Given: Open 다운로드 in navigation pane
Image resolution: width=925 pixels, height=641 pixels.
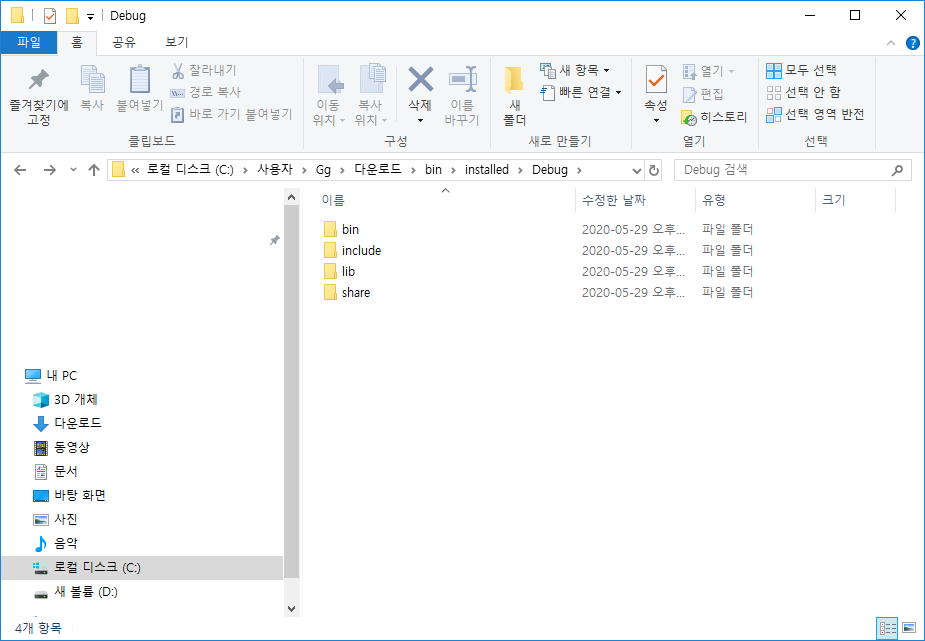Looking at the screenshot, I should [x=77, y=423].
